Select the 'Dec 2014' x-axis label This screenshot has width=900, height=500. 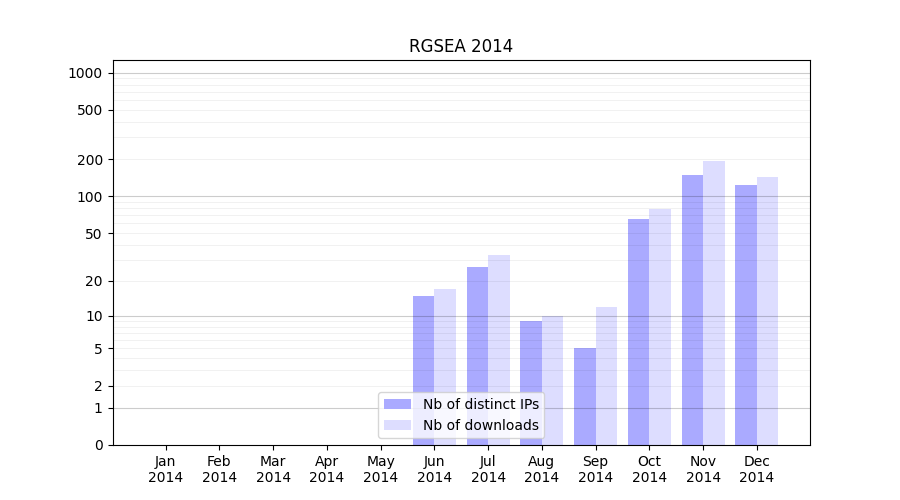coord(756,469)
